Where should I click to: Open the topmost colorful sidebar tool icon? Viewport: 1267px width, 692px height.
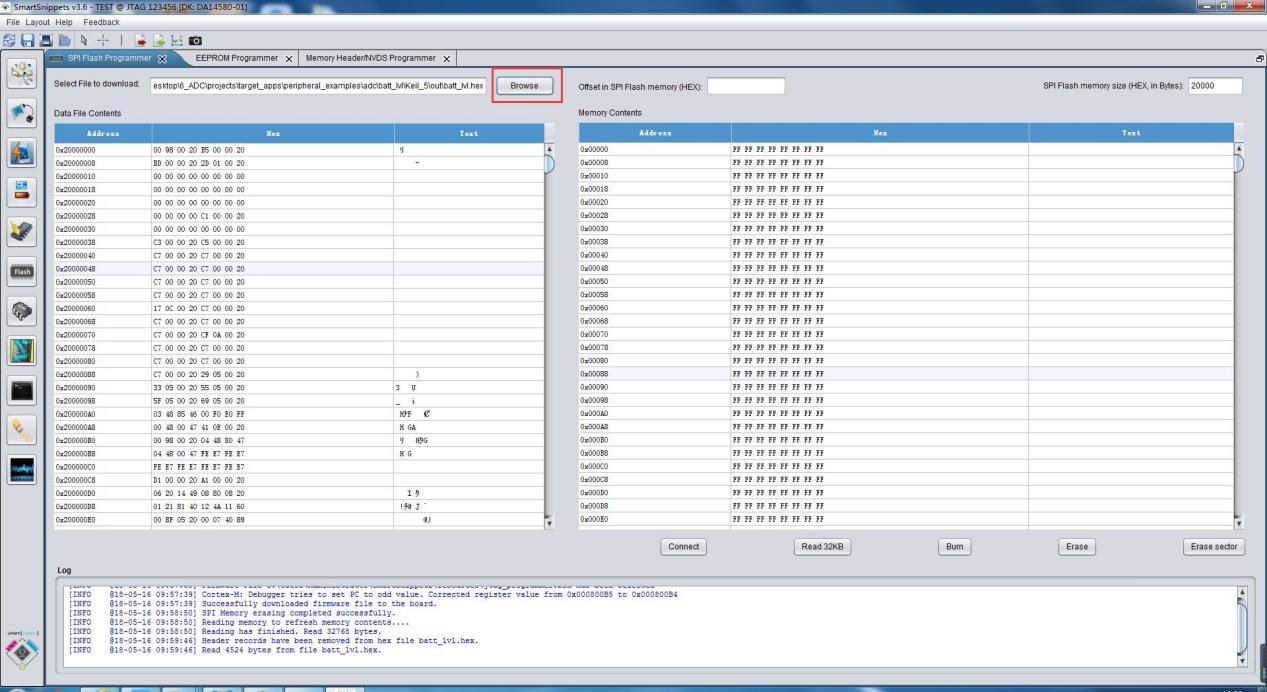click(22, 75)
